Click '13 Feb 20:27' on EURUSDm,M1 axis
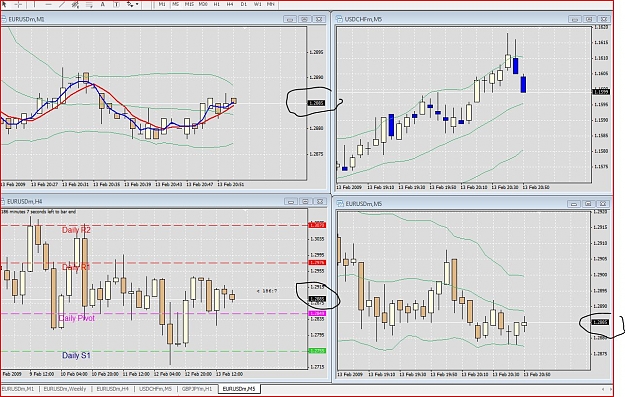 [x=44, y=185]
